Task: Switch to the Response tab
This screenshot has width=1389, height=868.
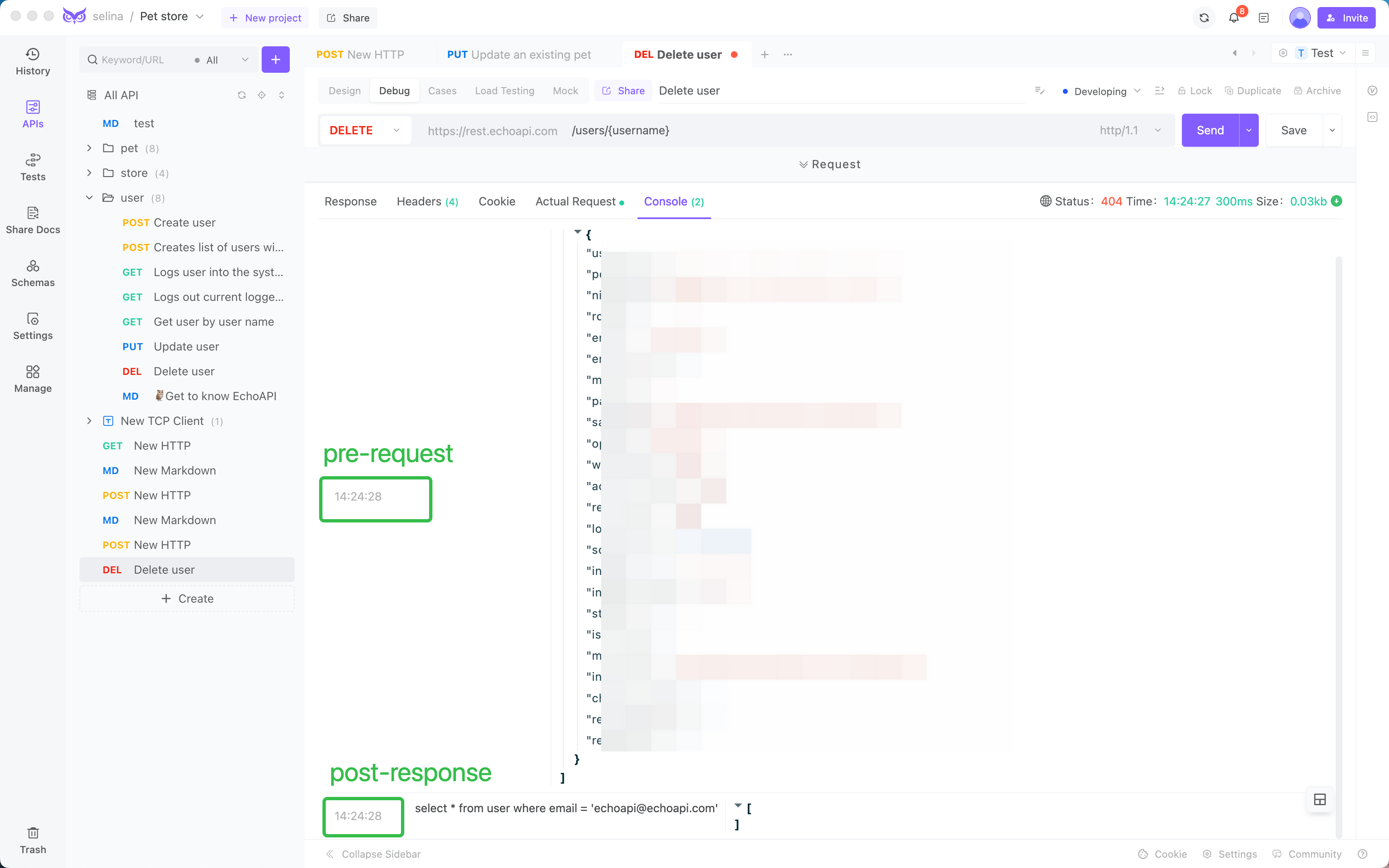Action: pos(350,201)
